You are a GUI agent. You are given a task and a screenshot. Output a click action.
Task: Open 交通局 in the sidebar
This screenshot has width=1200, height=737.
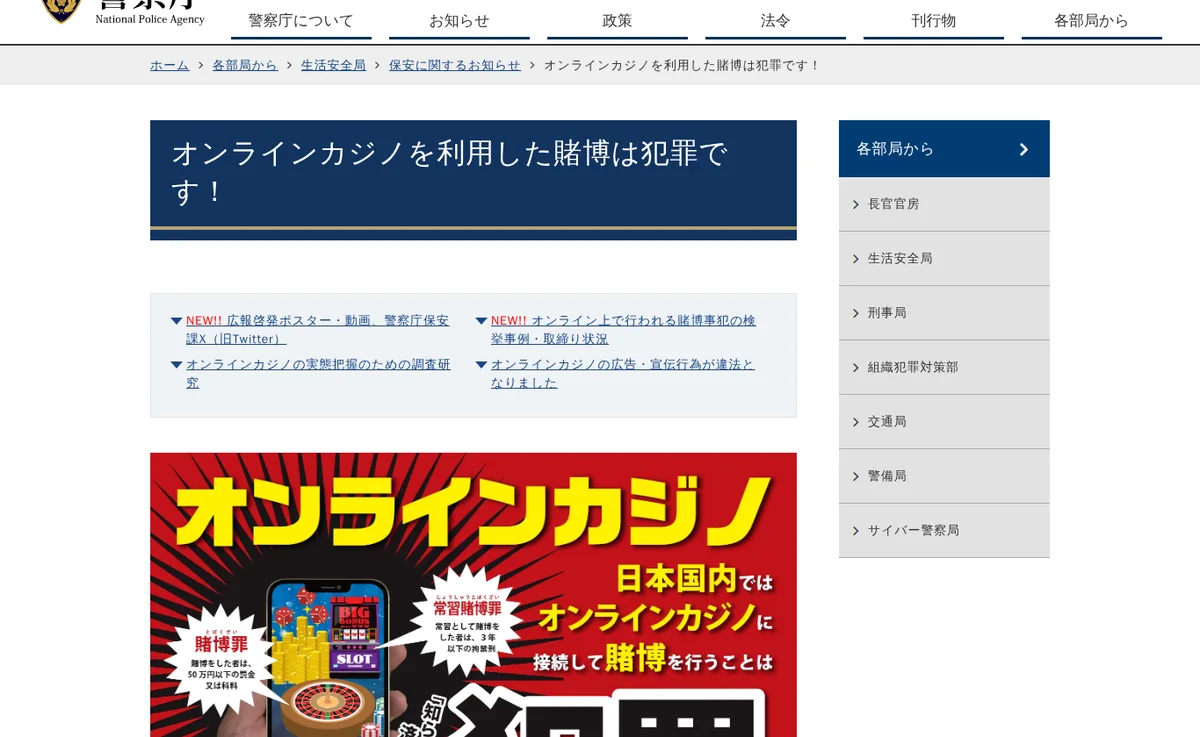pyautogui.click(x=944, y=422)
